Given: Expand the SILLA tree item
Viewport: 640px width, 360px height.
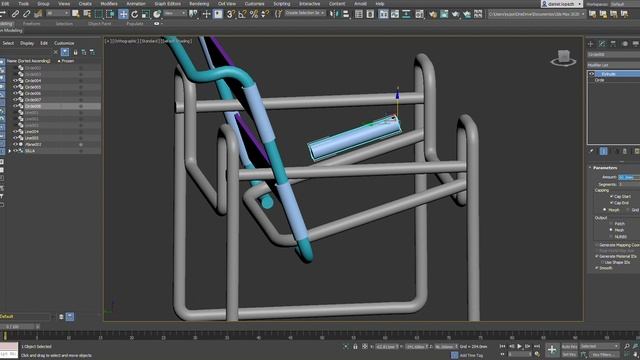Looking at the screenshot, I should pos(9,151).
